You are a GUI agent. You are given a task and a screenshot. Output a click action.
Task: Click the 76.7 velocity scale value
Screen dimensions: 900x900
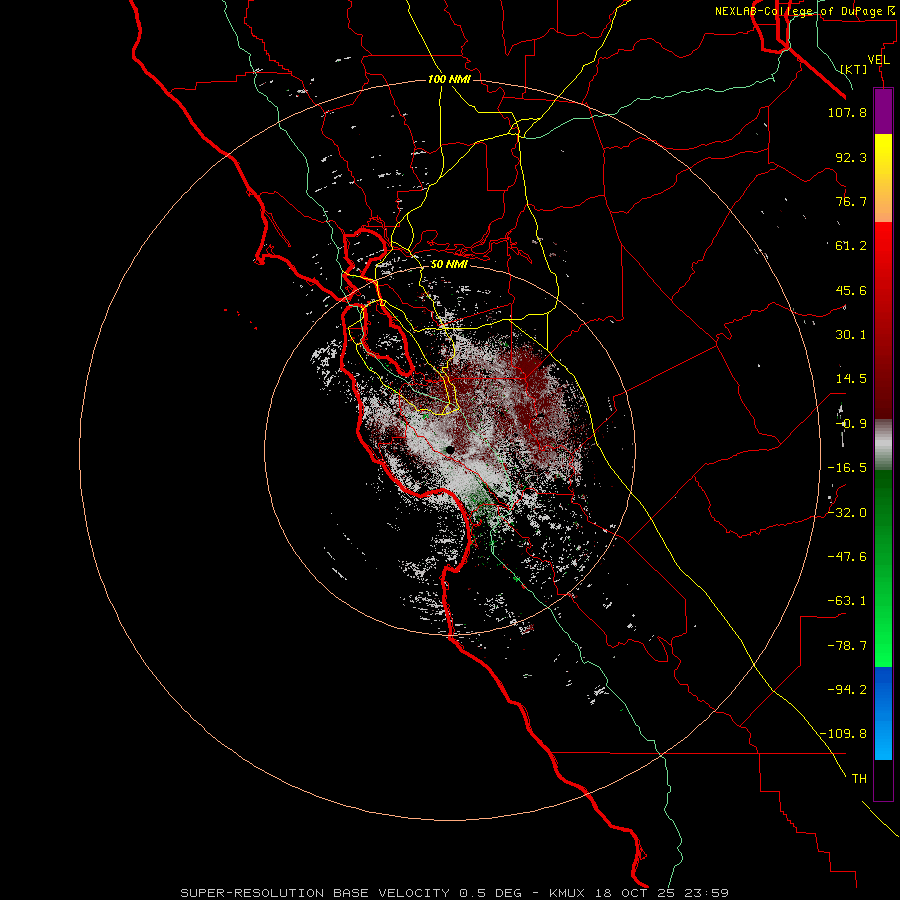pos(851,201)
